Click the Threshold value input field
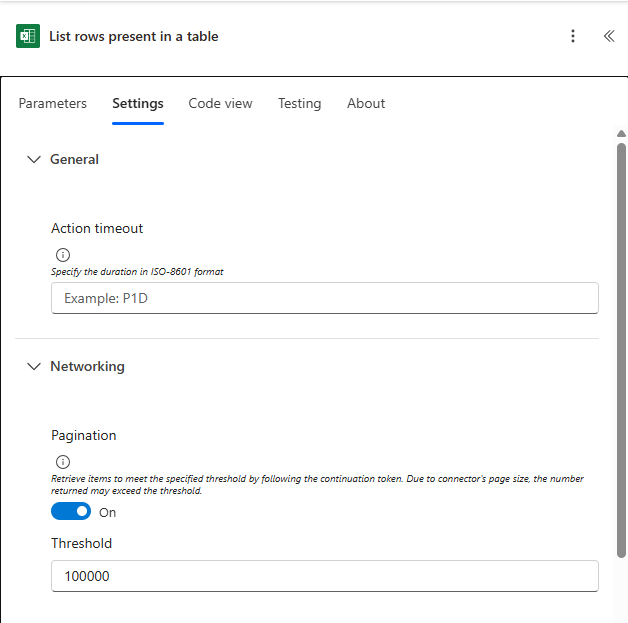This screenshot has height=623, width=628. [325, 576]
